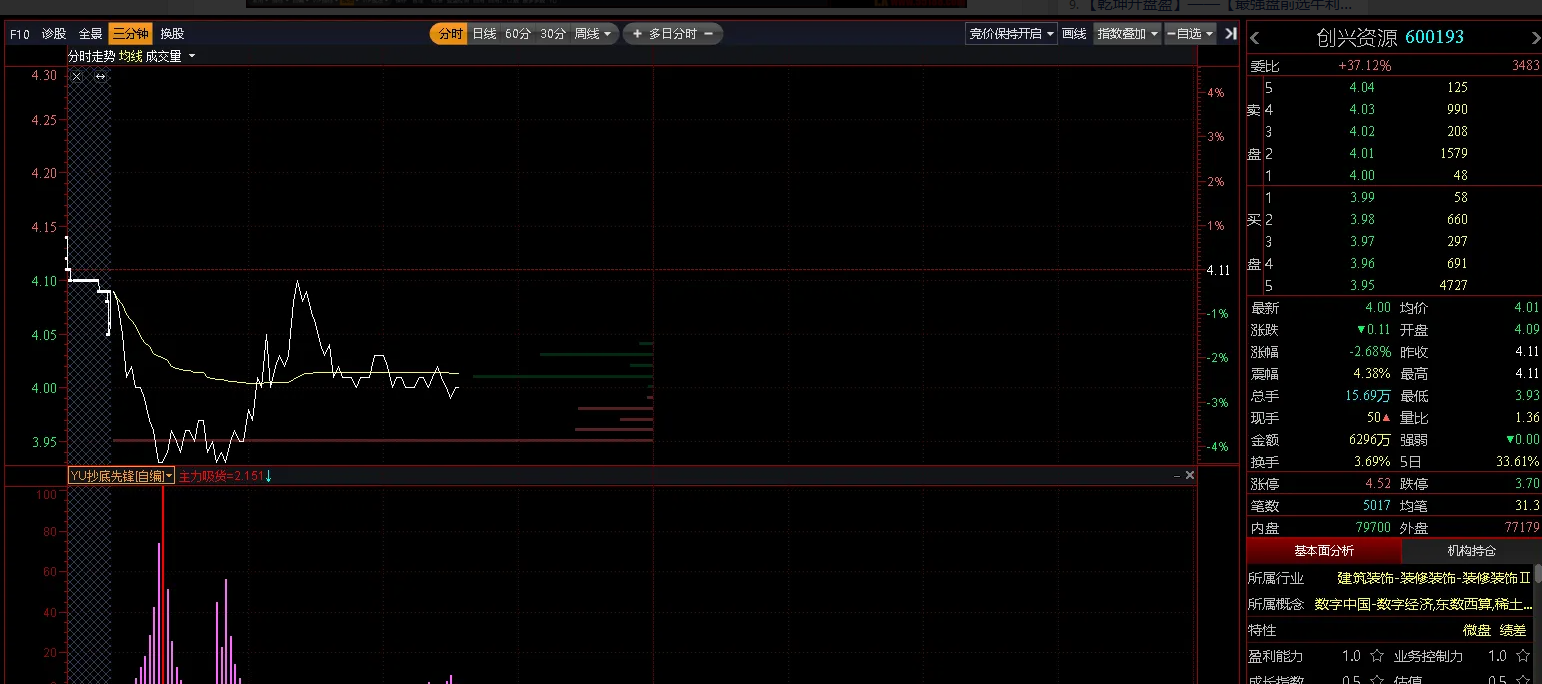Switch to the 日线 chart tab
The image size is (1542, 684).
click(484, 34)
